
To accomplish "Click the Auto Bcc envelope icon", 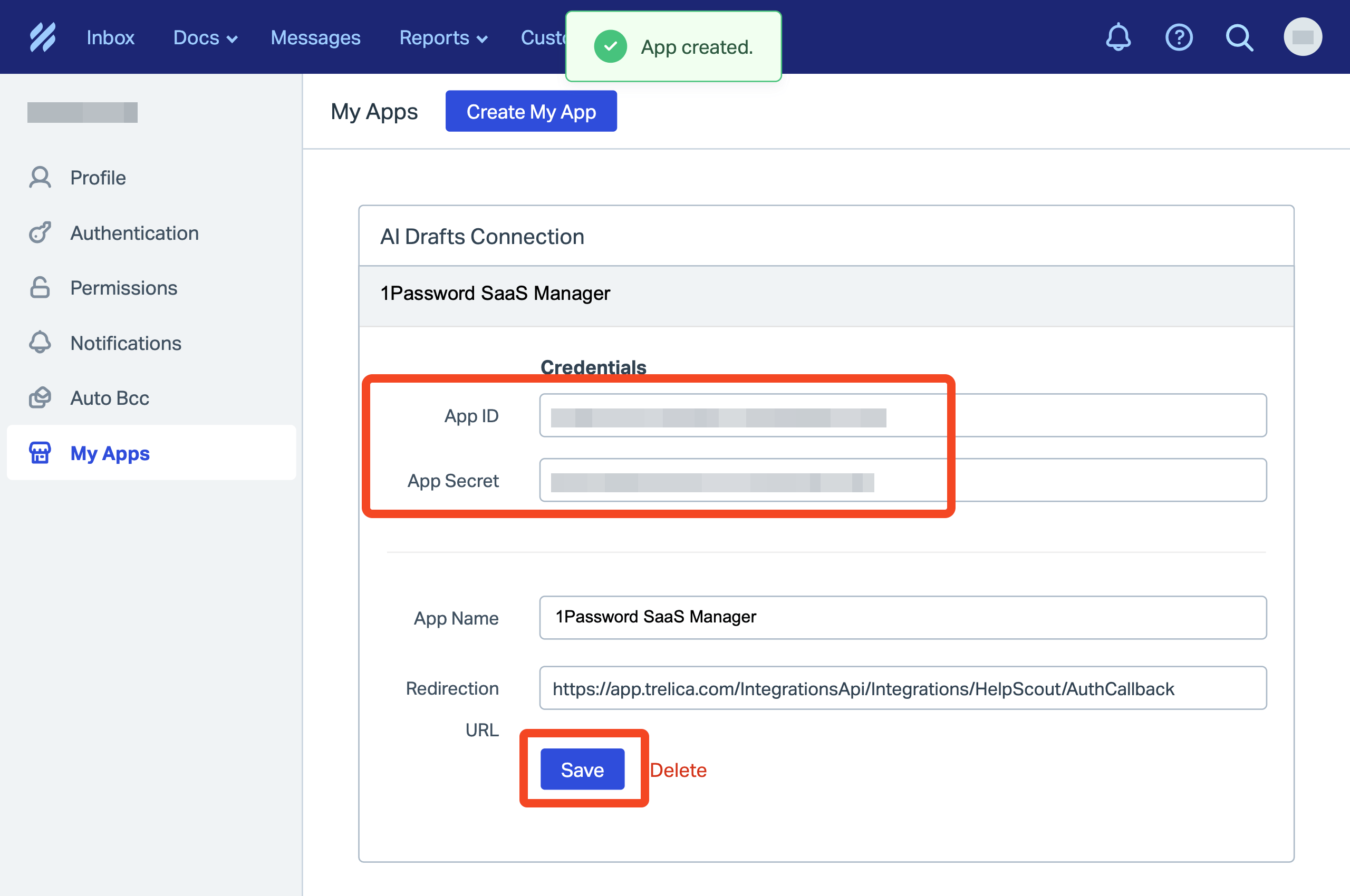I will (x=40, y=398).
